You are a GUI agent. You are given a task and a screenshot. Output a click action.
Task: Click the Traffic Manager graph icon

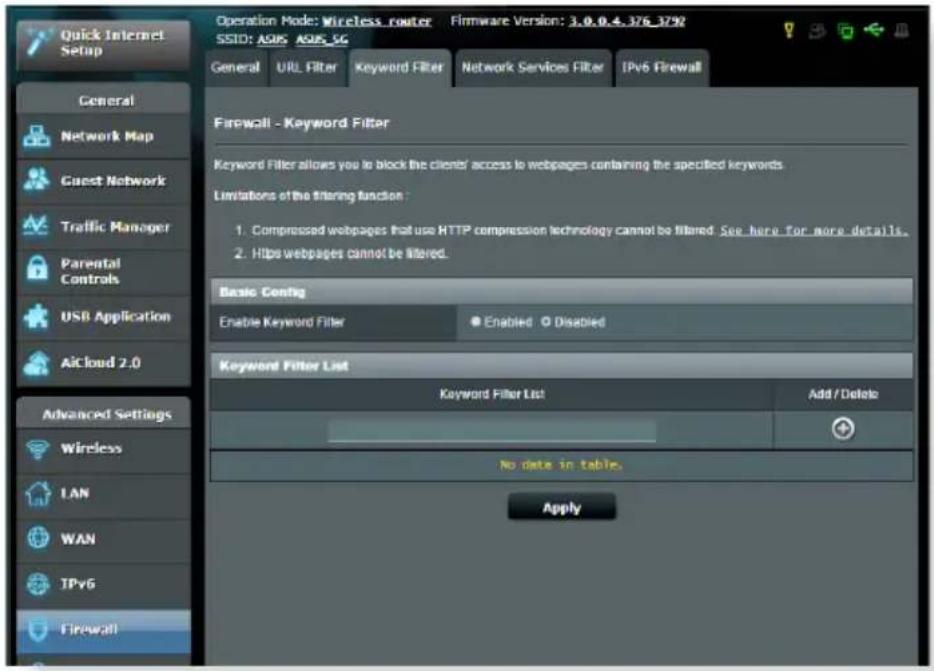click(36, 226)
